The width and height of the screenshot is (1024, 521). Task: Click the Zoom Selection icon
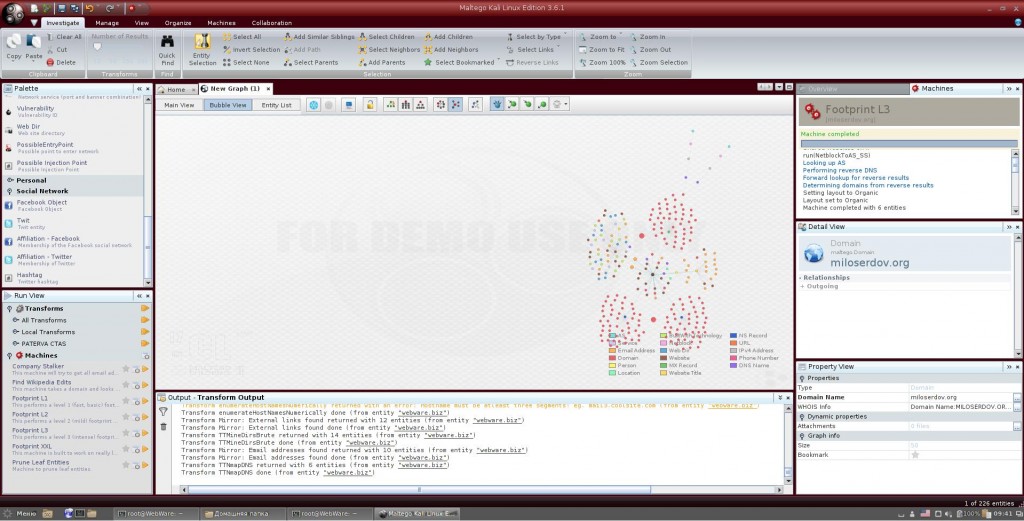(633, 63)
